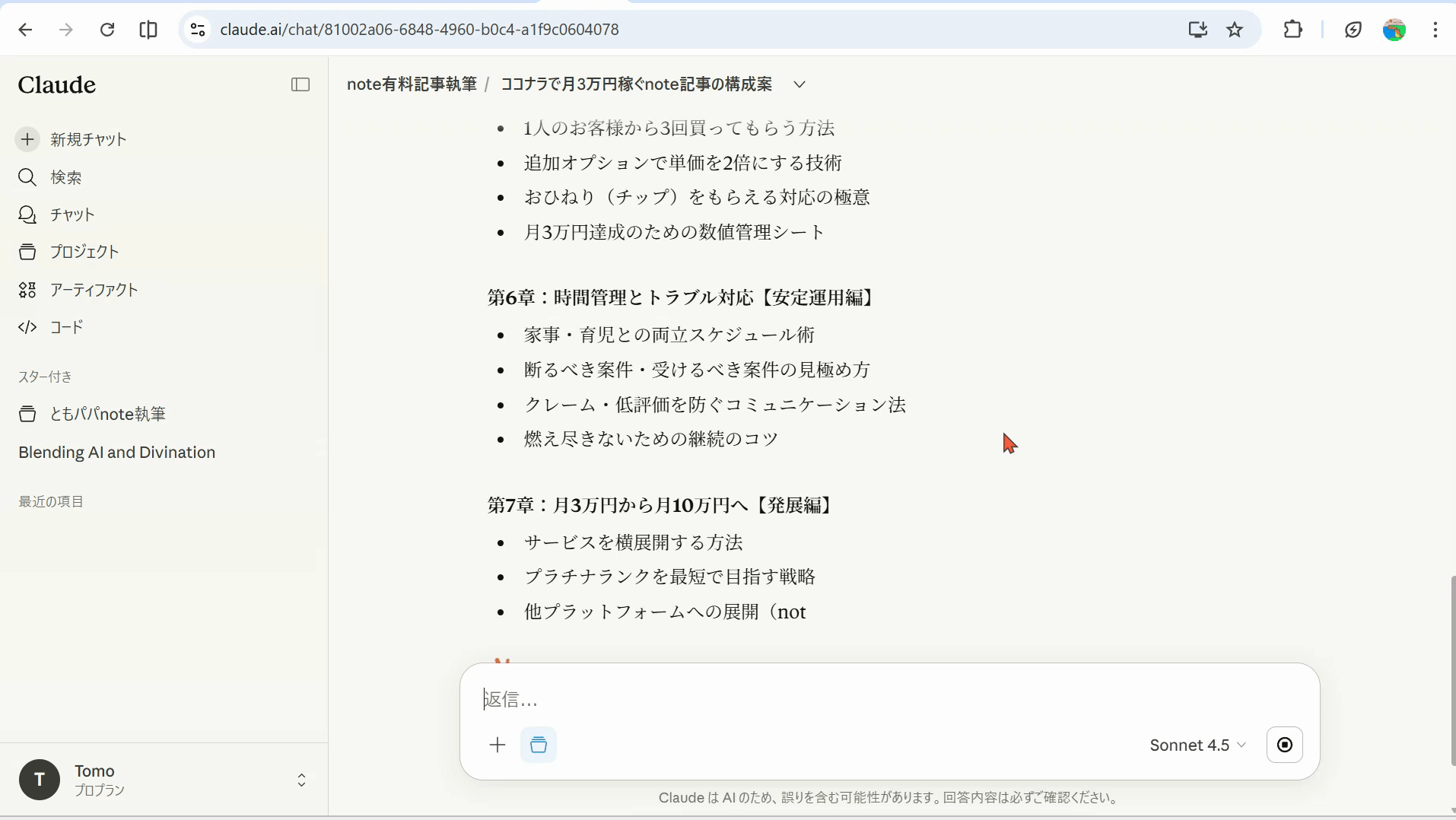Add attachment with plus button
The image size is (1456, 820).
point(498,745)
